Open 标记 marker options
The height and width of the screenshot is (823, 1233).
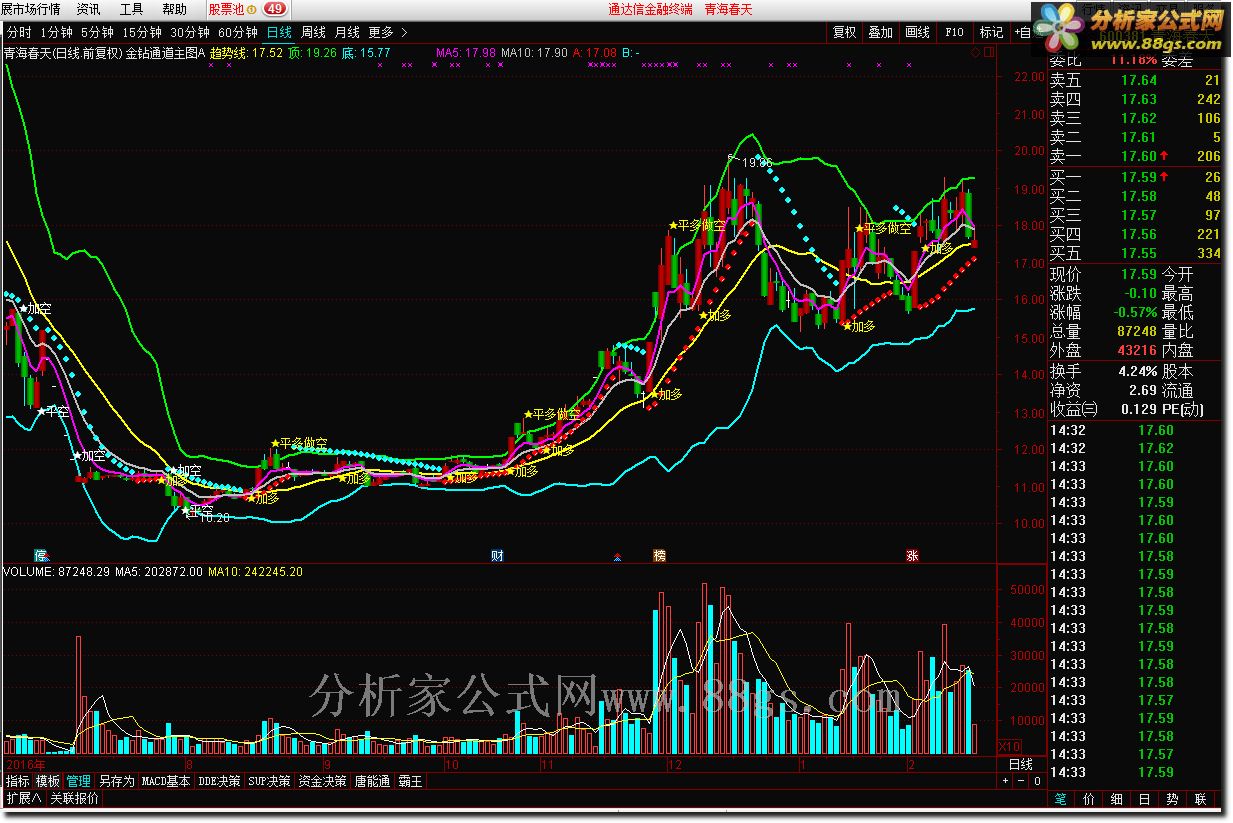[990, 32]
